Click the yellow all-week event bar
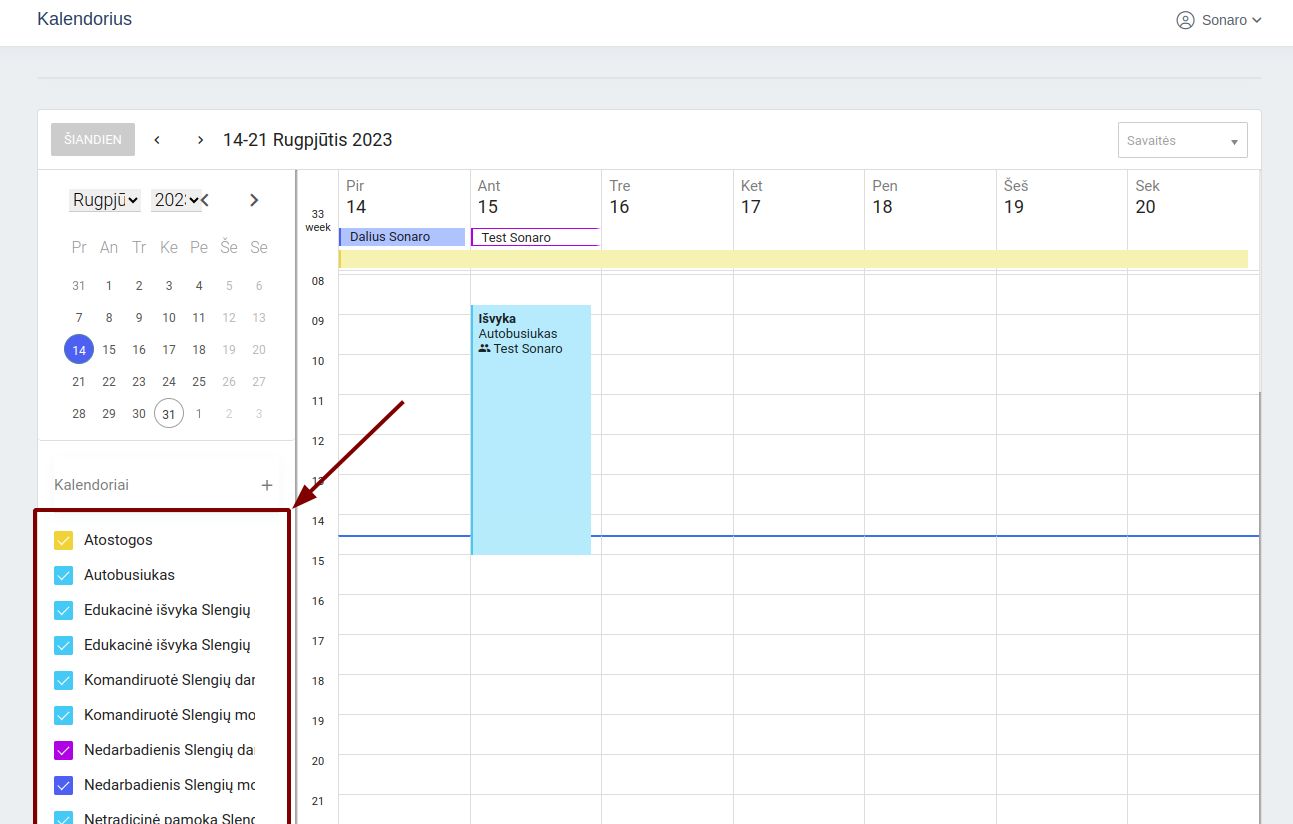Viewport: 1293px width, 824px height. [793, 259]
